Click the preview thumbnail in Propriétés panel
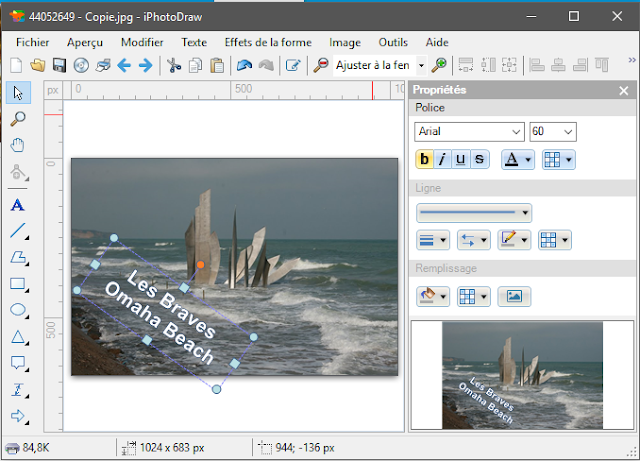The height and width of the screenshot is (461, 640). click(x=522, y=375)
